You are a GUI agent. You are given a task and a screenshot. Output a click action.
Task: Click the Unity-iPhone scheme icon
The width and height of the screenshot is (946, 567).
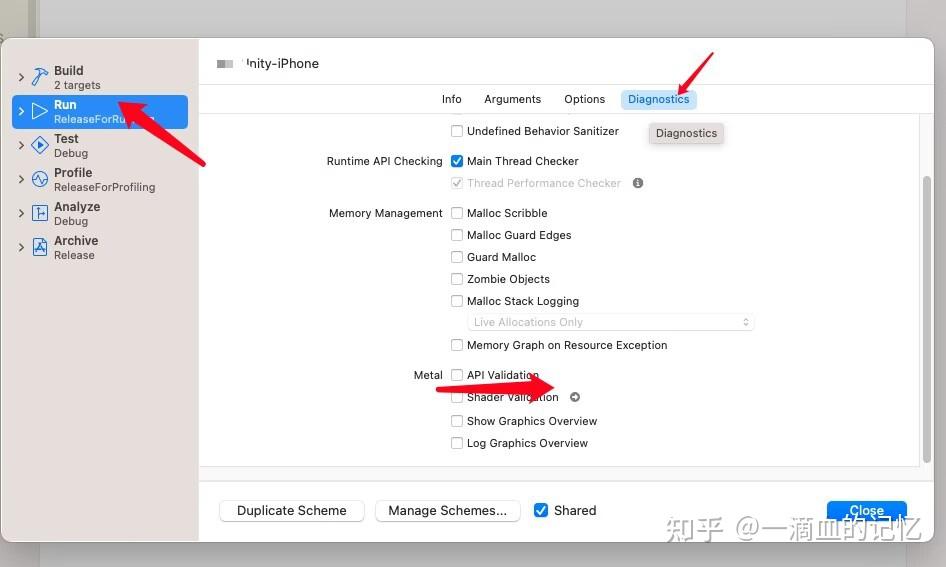click(x=225, y=64)
